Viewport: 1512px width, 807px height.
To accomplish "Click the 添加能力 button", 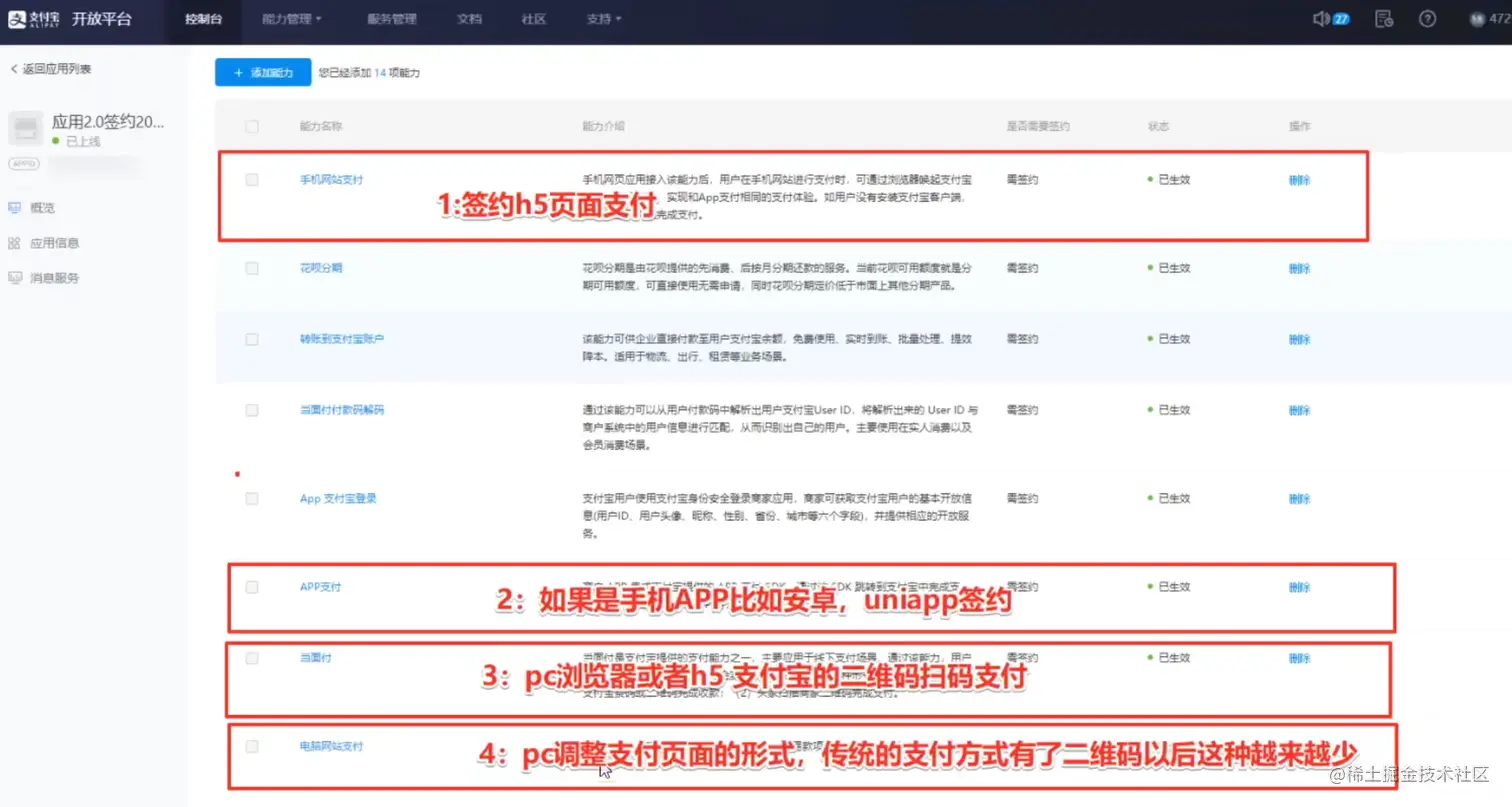I will pyautogui.click(x=263, y=72).
